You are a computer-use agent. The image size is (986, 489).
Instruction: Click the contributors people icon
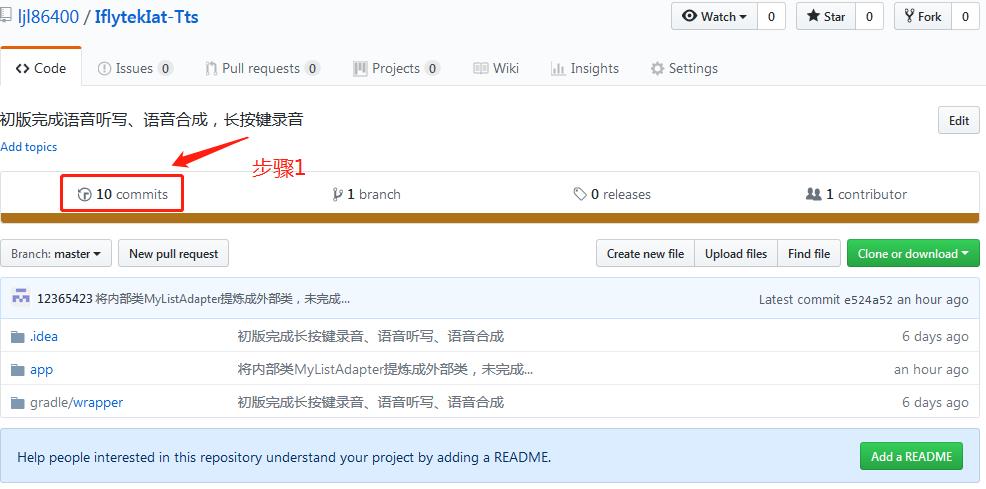point(814,194)
